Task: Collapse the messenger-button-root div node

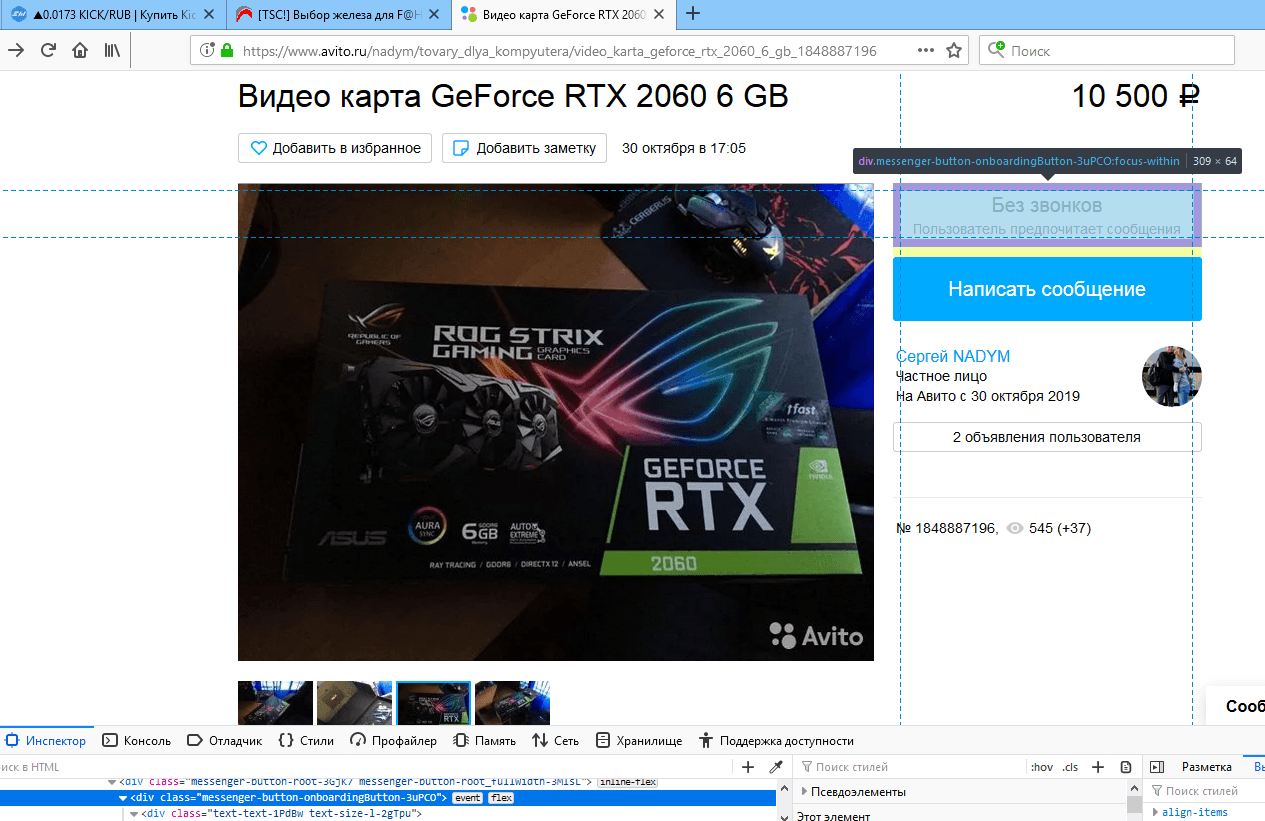Action: pyautogui.click(x=113, y=782)
